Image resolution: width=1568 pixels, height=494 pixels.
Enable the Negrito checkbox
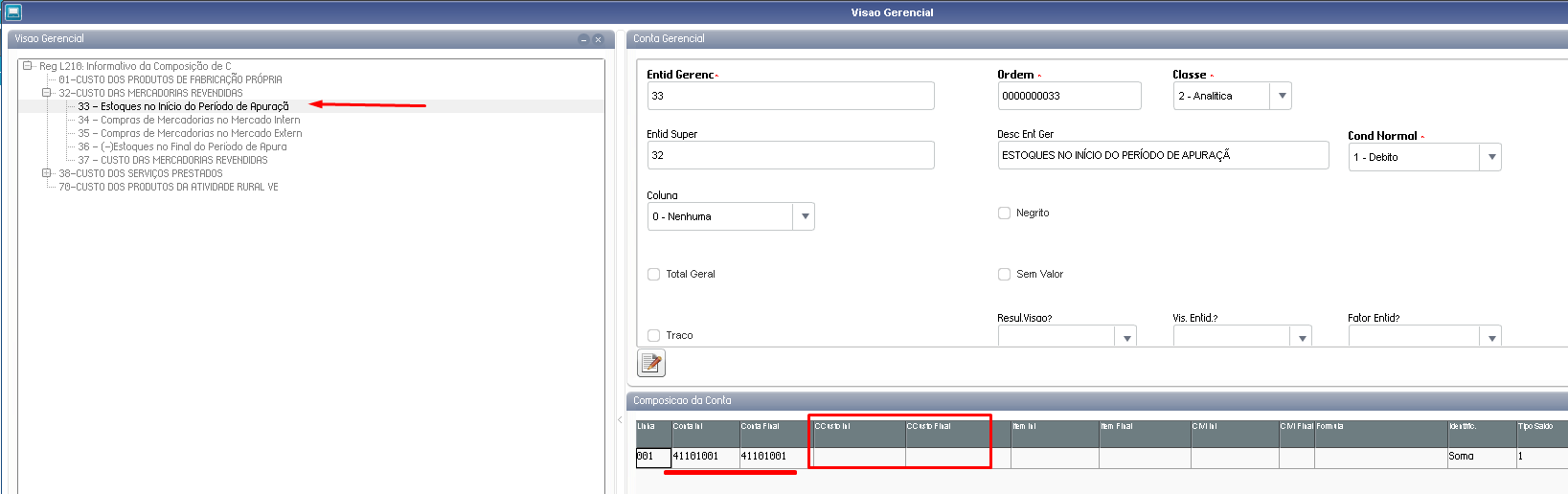pos(1004,213)
